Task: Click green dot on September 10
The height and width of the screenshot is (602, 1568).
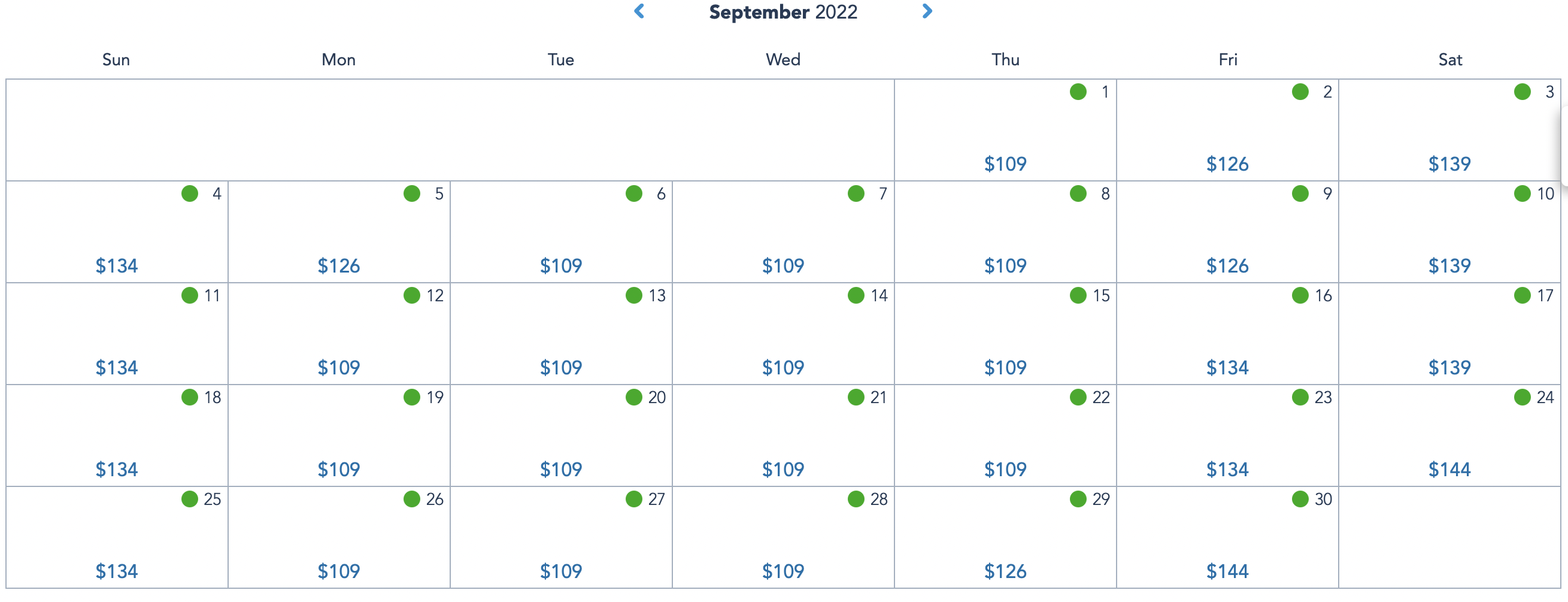Action: 1522,193
